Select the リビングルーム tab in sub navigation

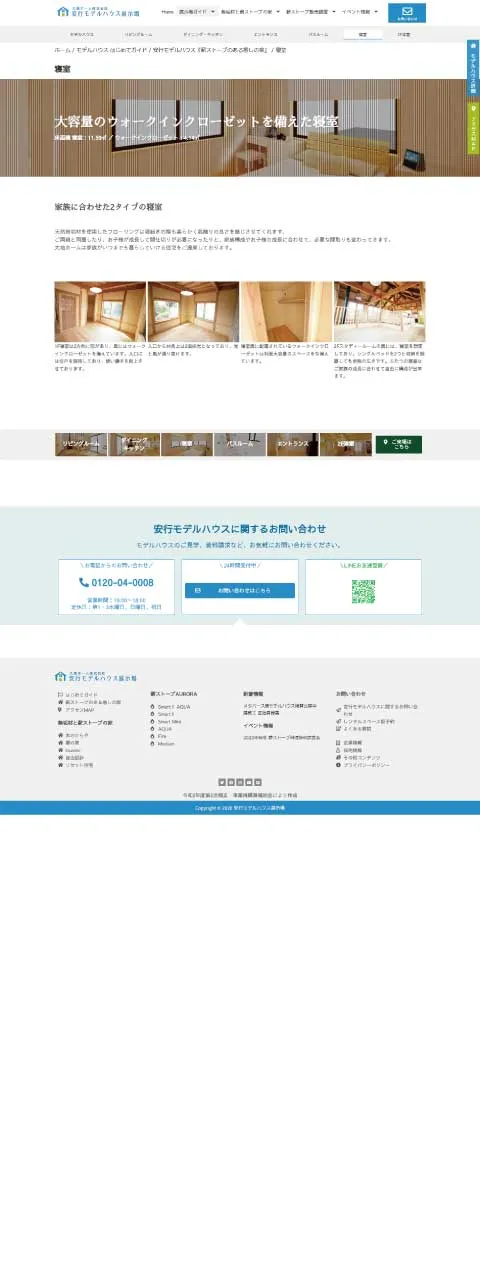click(139, 34)
